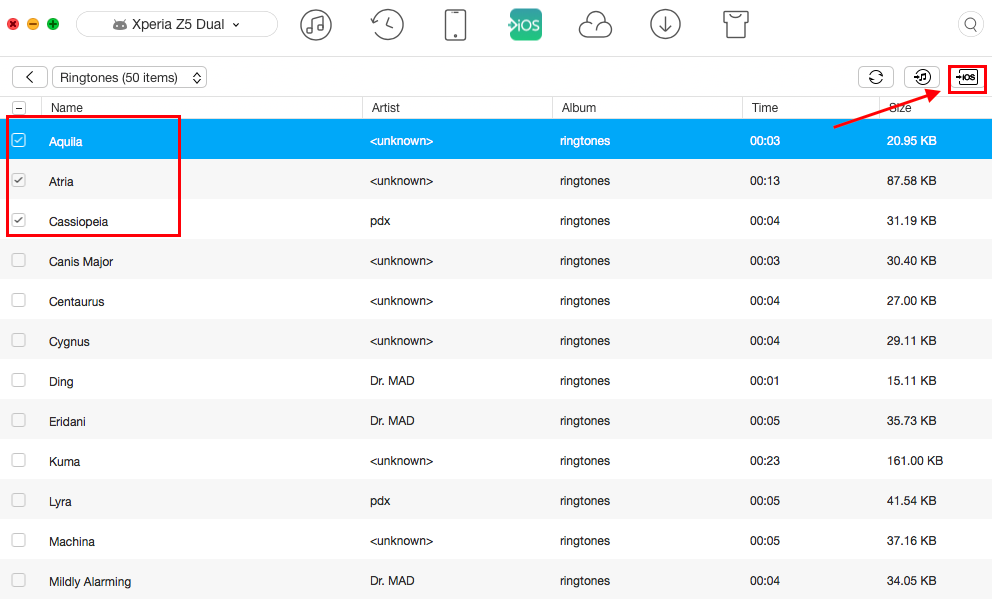Sort by the Name column header
The width and height of the screenshot is (992, 611).
(66, 108)
